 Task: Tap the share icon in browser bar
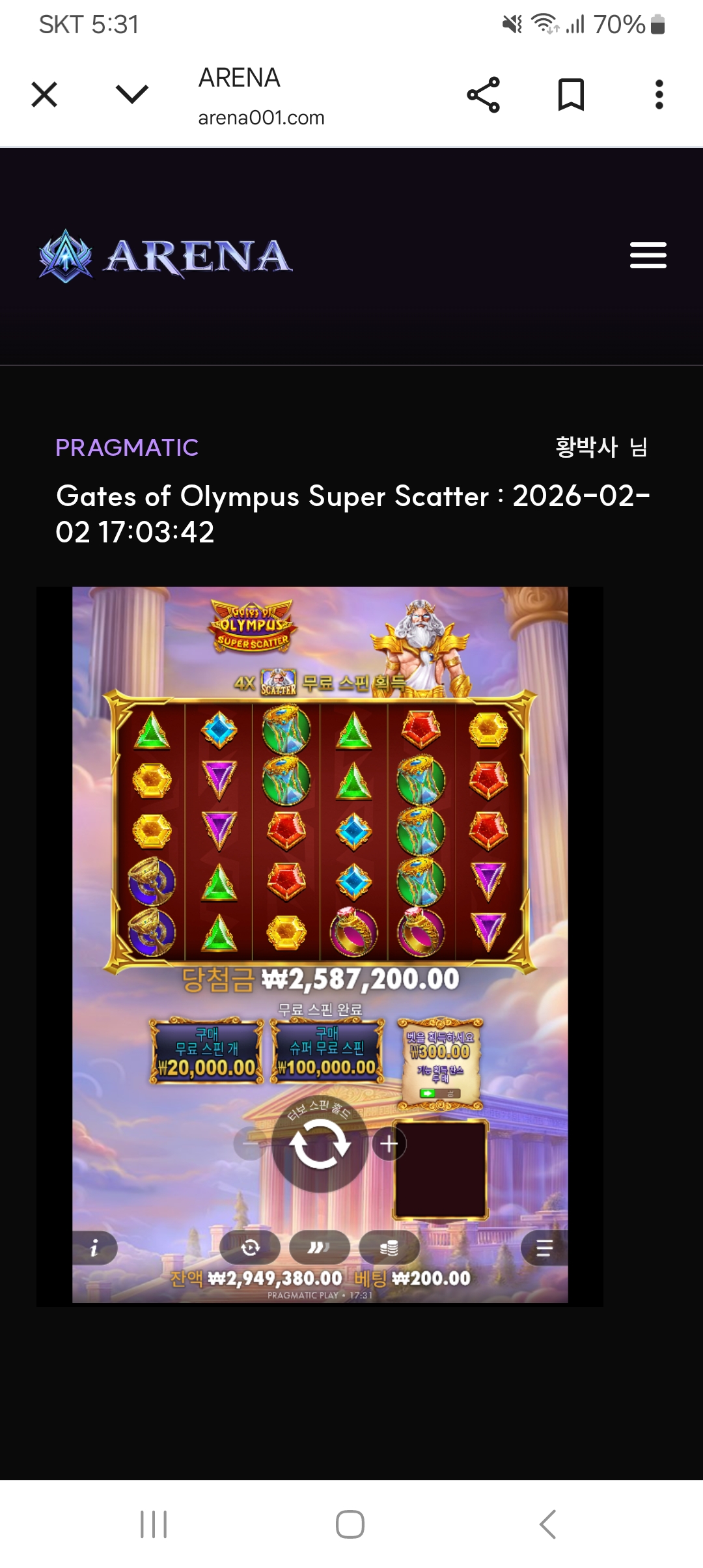pos(484,95)
